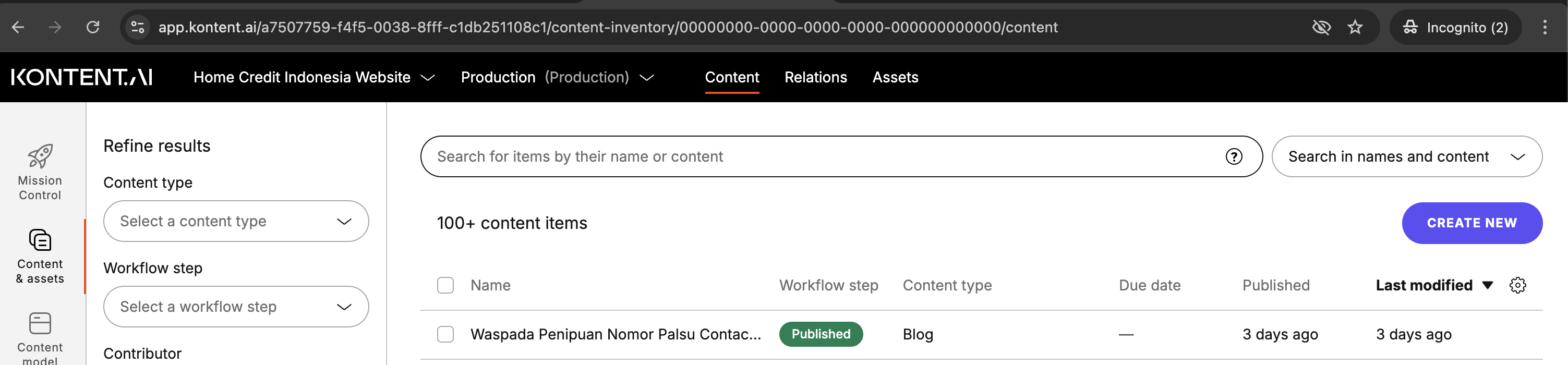Open Content & assets sidebar icon
The image size is (1568, 365).
coord(40,241)
